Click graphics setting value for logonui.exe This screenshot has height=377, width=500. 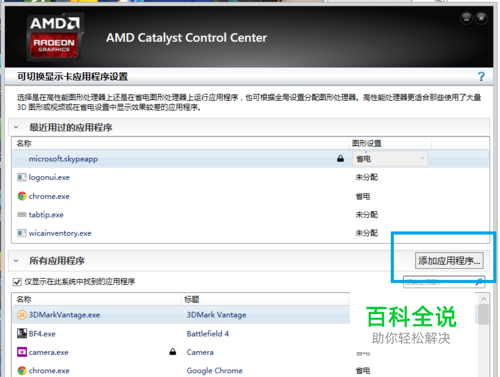(x=366, y=177)
